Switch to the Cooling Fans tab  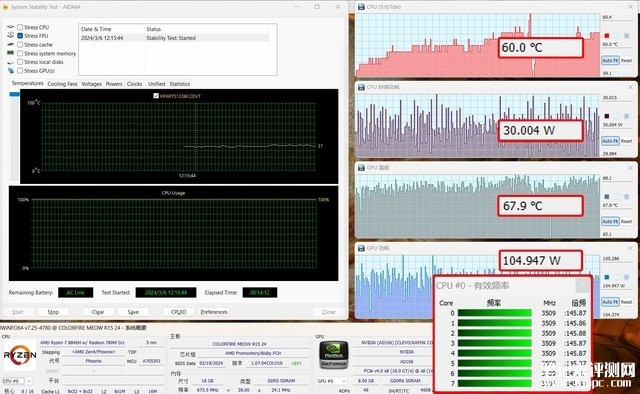(x=62, y=84)
